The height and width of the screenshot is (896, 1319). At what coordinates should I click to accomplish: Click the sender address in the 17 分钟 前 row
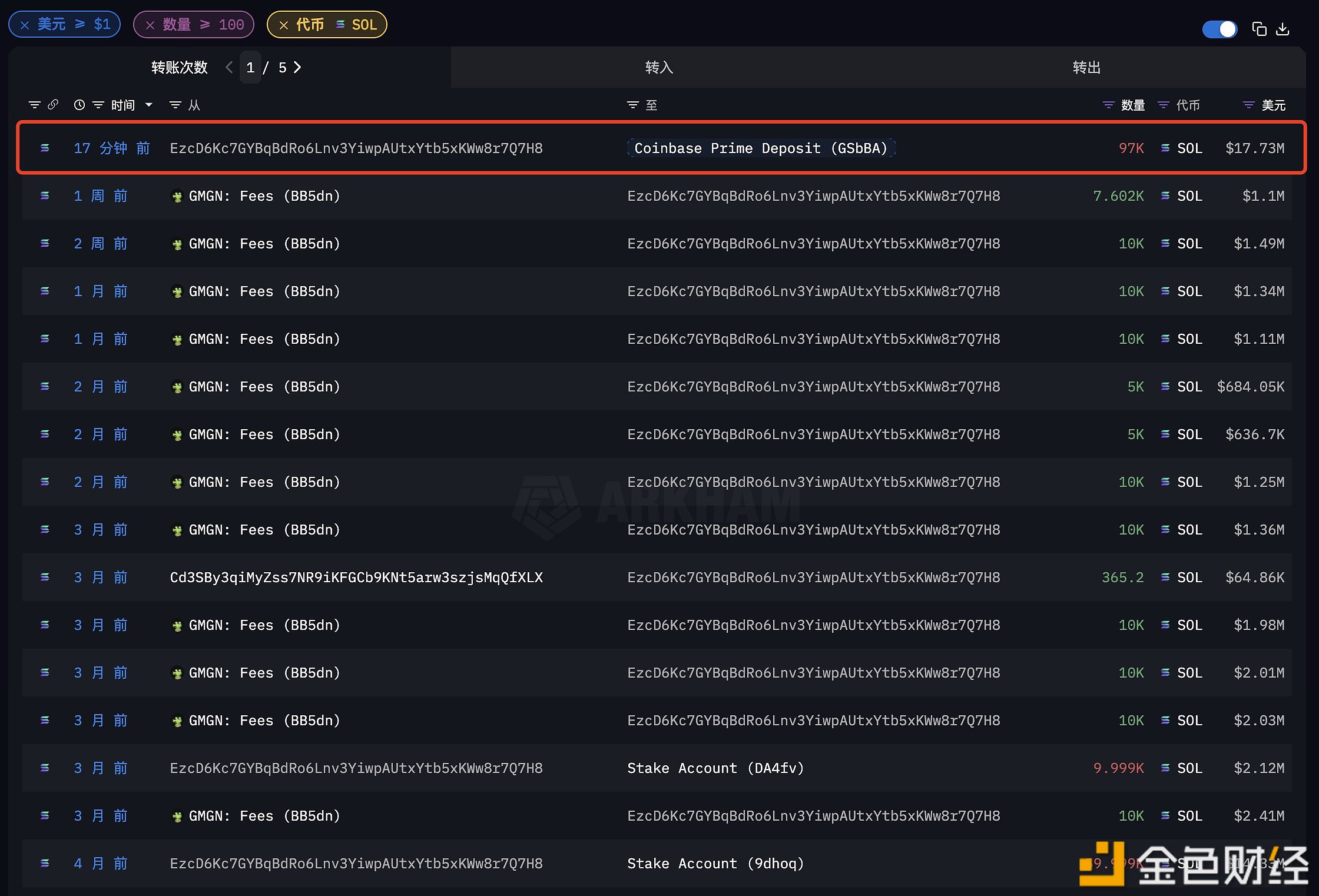coord(356,148)
